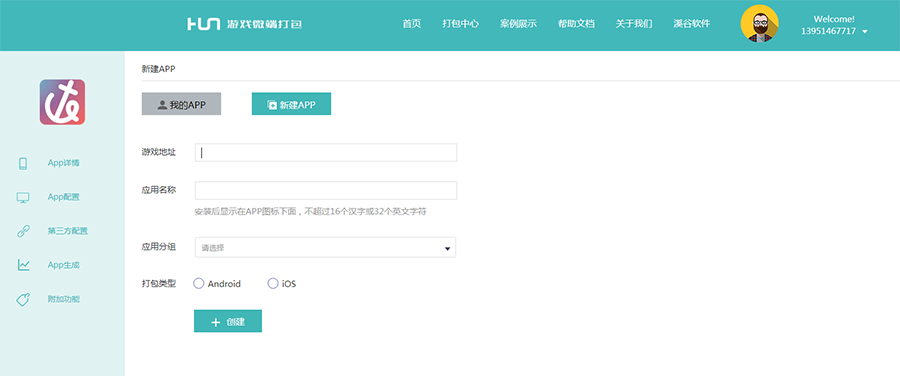The width and height of the screenshot is (900, 376).
Task: Click the chart icon next to App生成
Action: (x=23, y=265)
